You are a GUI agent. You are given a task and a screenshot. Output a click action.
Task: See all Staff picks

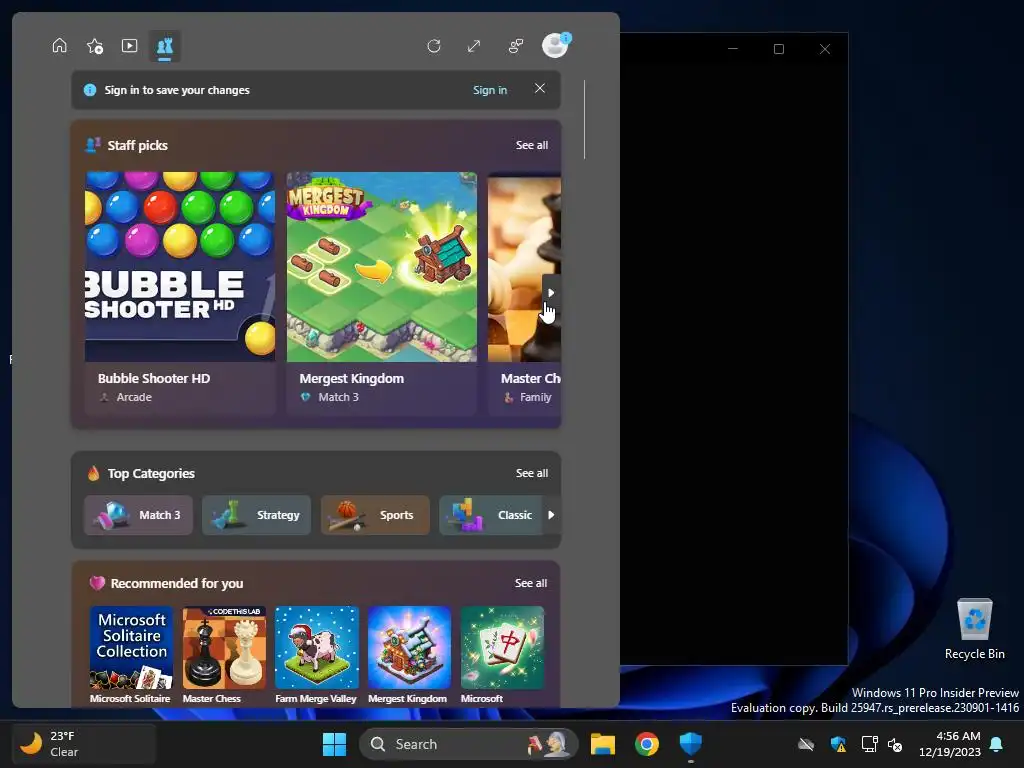pyautogui.click(x=532, y=145)
